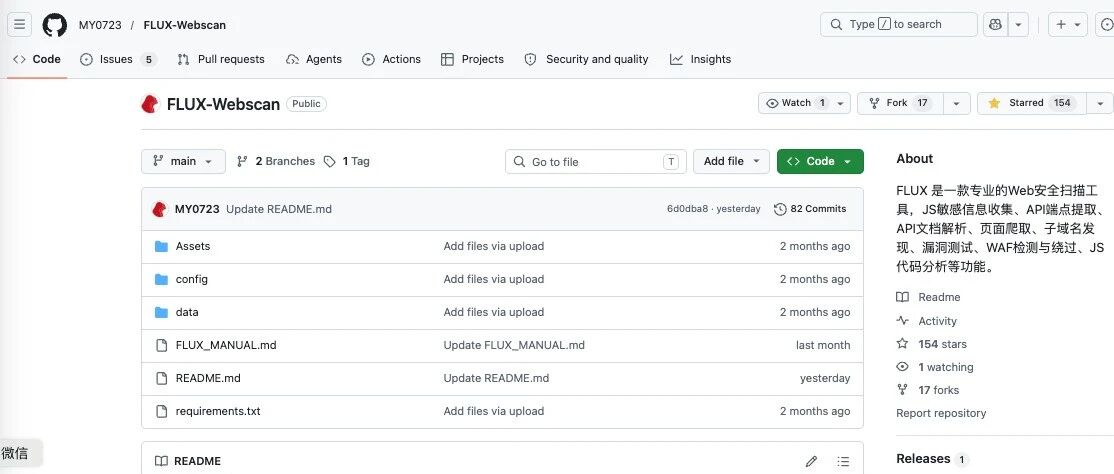
Task: Open the commit message in the README.md row
Action: coord(497,378)
